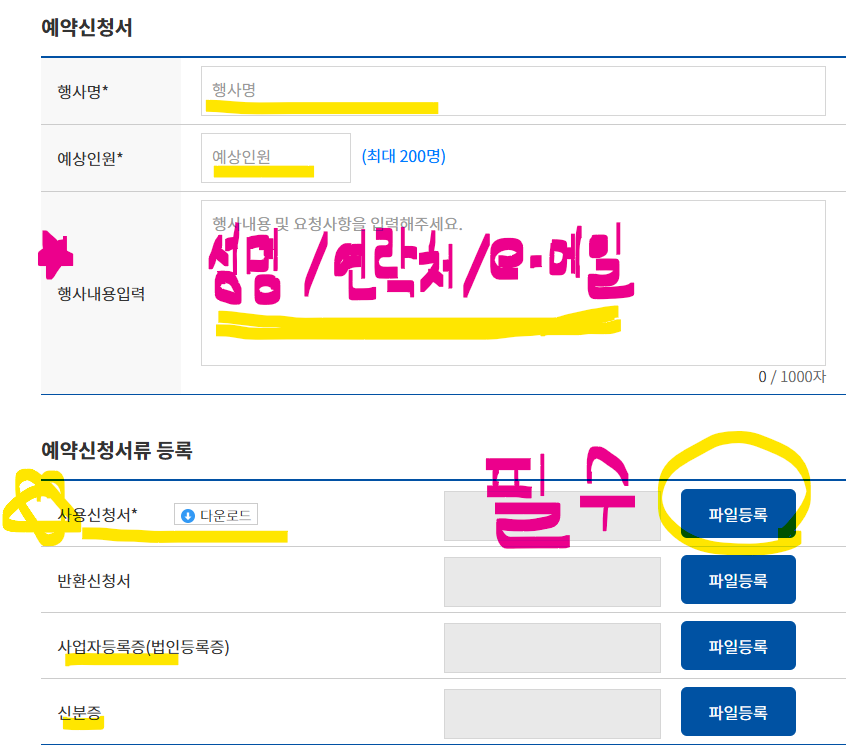This screenshot has width=849, height=753.
Task: Click the gray file name box for 신분증
Action: pyautogui.click(x=552, y=714)
